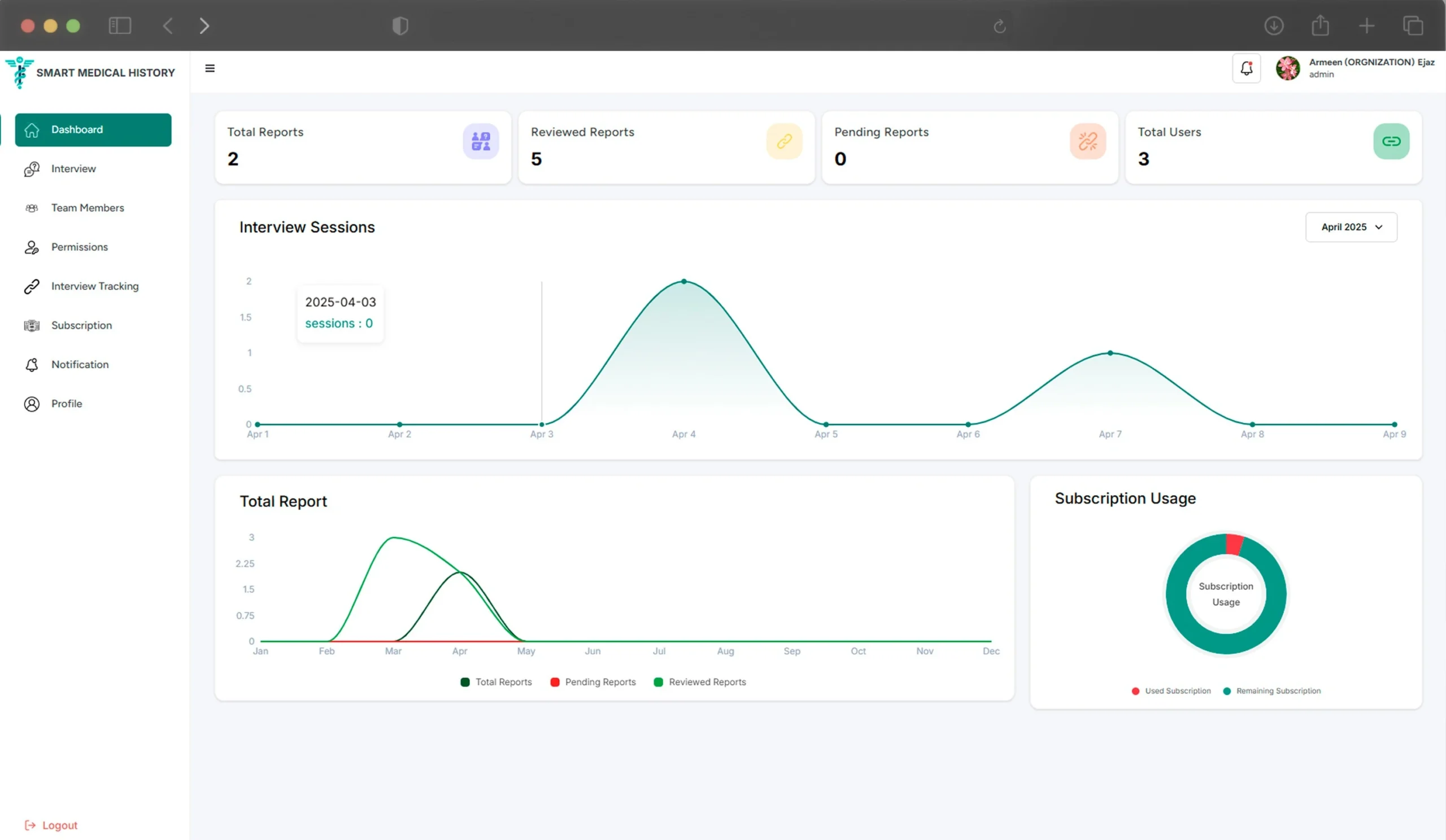Click the Reviewed Reports link icon
Viewport: 1446px width, 840px height.
tap(784, 141)
